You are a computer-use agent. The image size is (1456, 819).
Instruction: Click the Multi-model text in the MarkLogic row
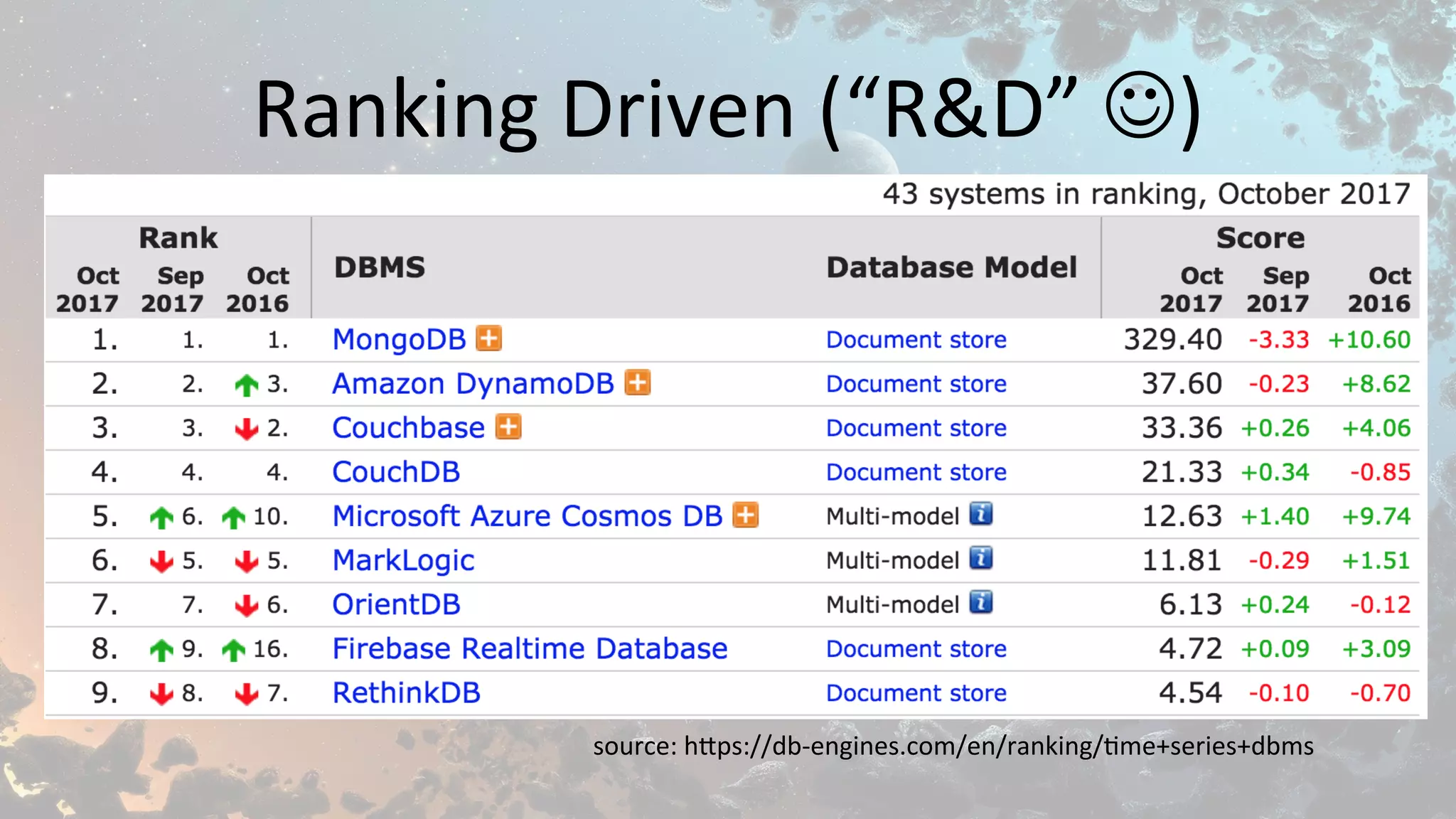point(893,560)
